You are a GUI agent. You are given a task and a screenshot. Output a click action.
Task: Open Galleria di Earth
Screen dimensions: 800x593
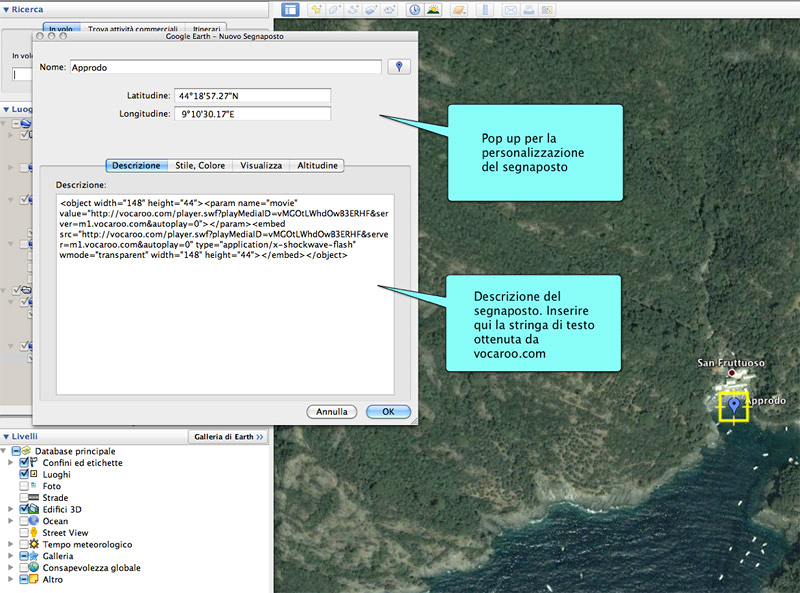point(228,437)
